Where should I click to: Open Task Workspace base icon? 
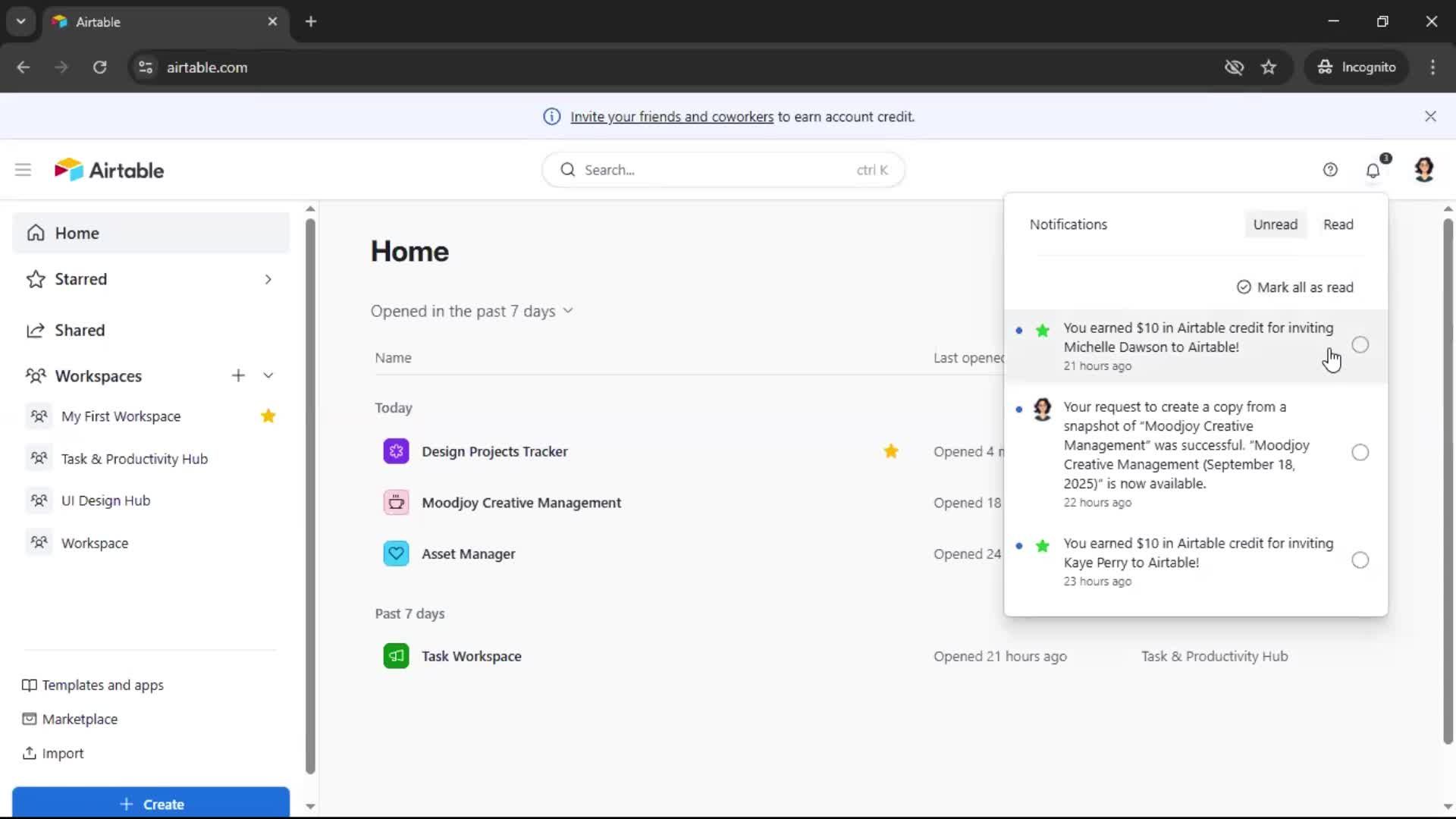[x=396, y=656]
